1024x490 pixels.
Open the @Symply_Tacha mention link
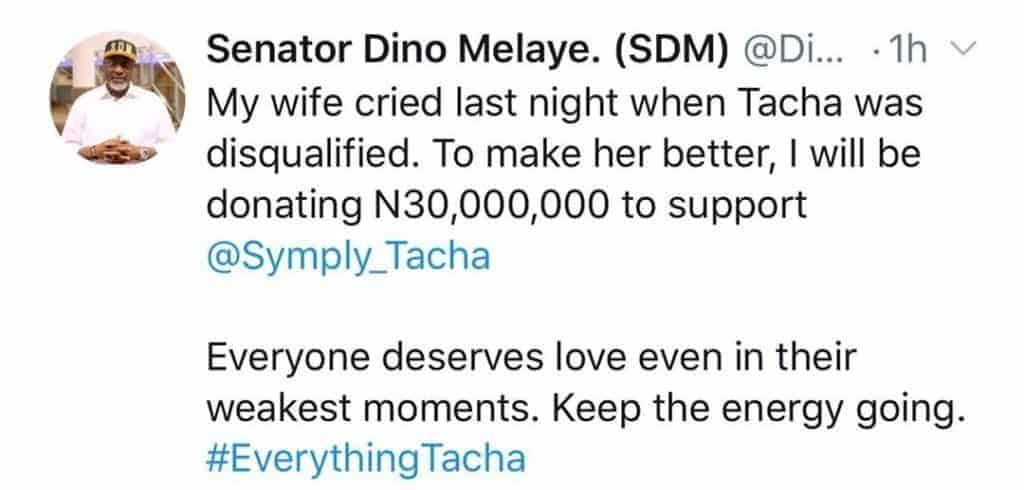pyautogui.click(x=347, y=256)
